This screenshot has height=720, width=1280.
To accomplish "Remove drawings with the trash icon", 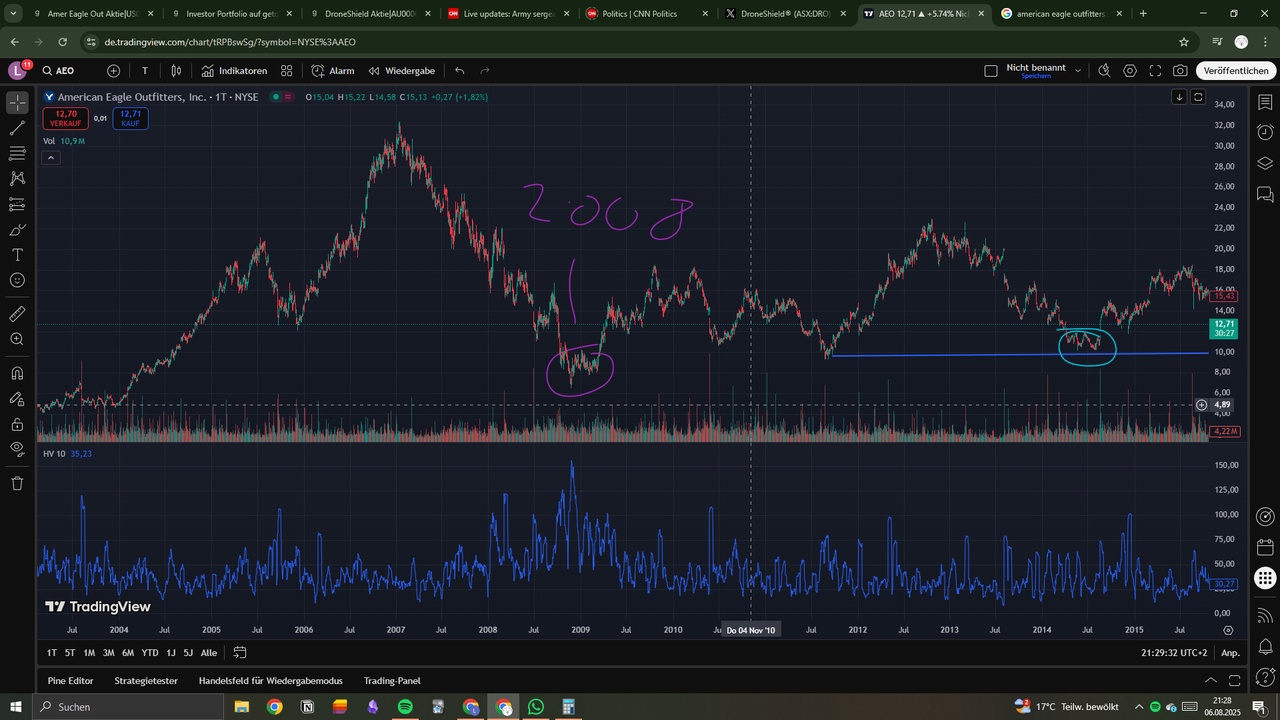I will coord(17,483).
